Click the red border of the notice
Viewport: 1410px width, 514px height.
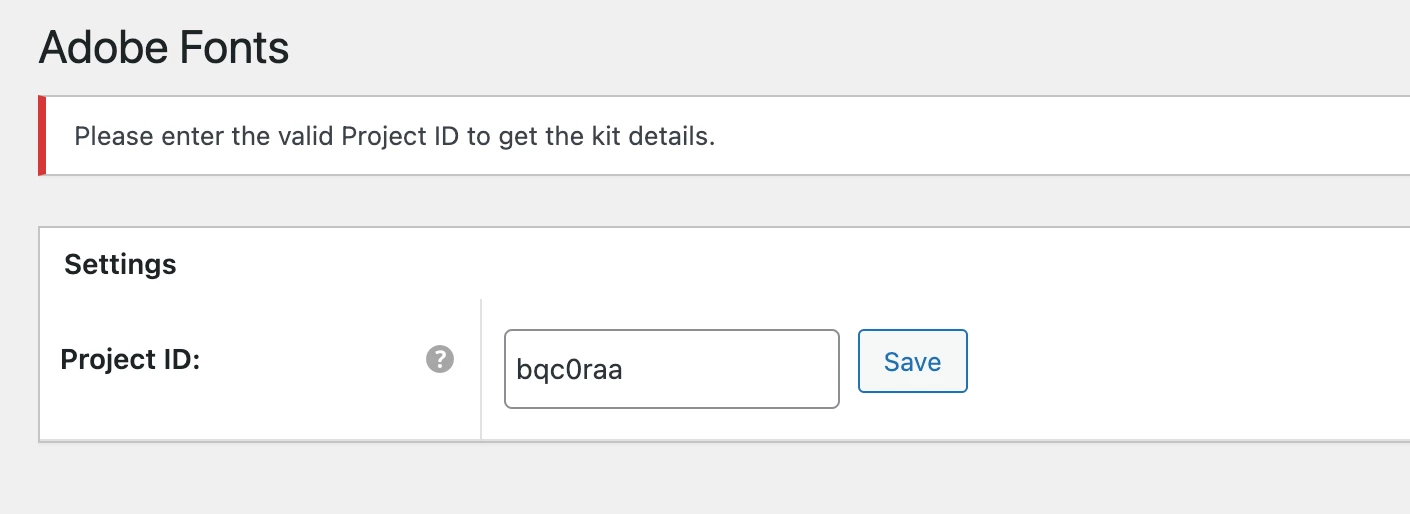pyautogui.click(x=42, y=136)
